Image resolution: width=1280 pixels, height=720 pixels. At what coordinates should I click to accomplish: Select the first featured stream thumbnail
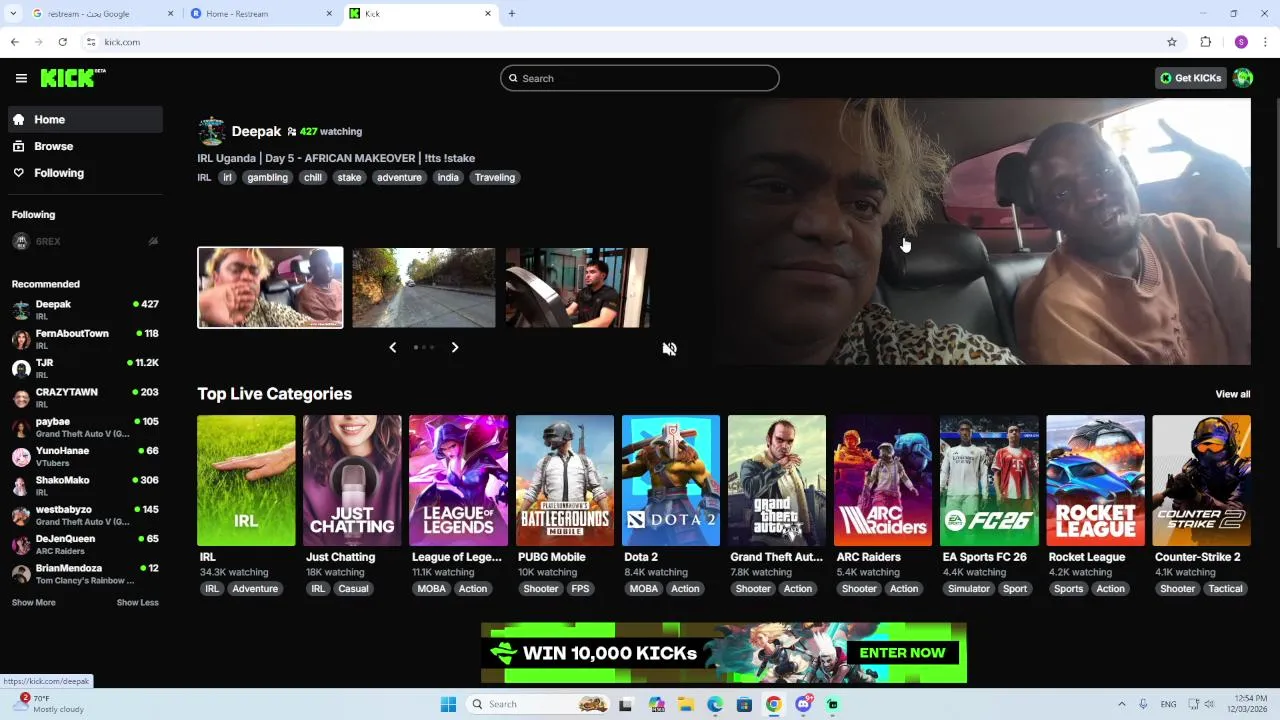270,287
